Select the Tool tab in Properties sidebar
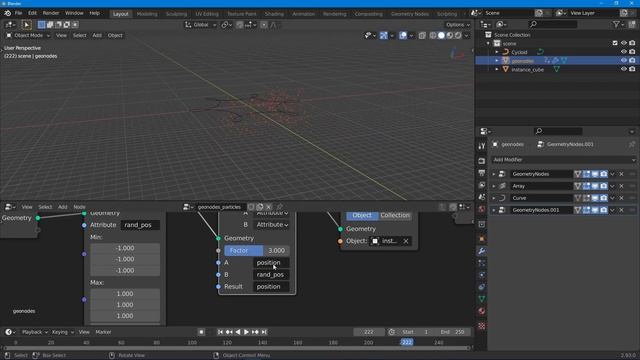This screenshot has height=360, width=640. point(482,146)
